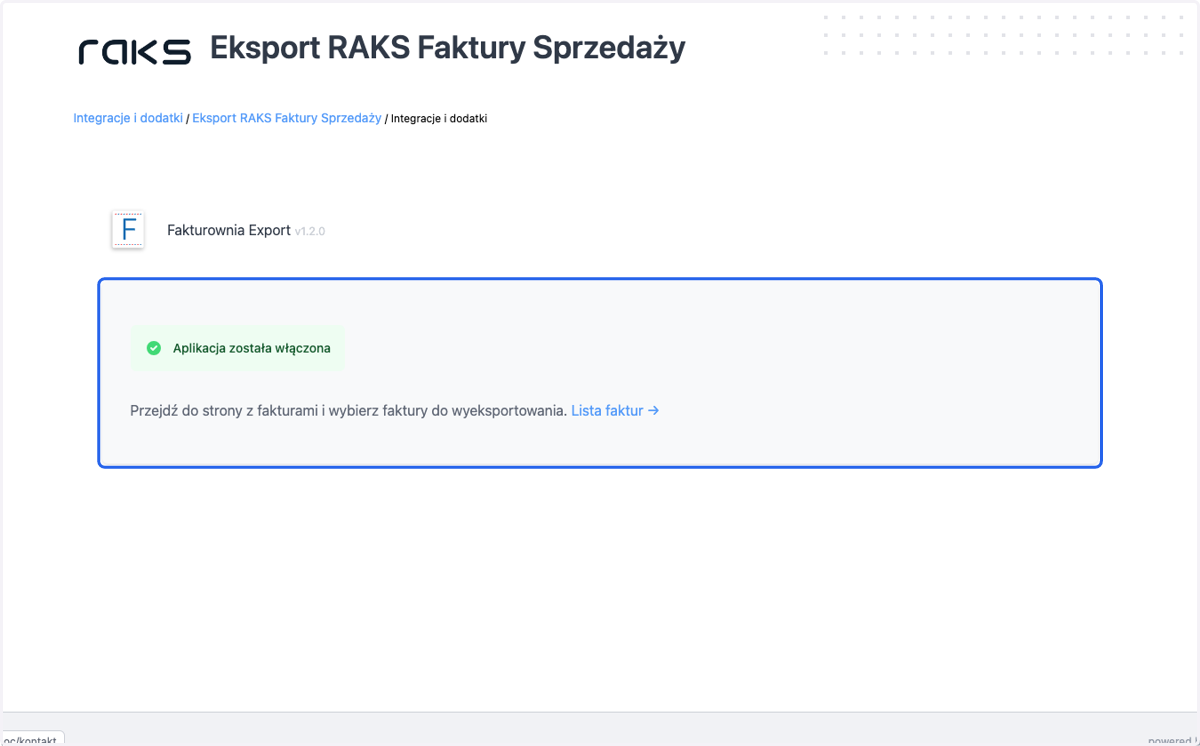Follow the 'Lista faktur' link
The width and height of the screenshot is (1200, 746).
(x=615, y=410)
